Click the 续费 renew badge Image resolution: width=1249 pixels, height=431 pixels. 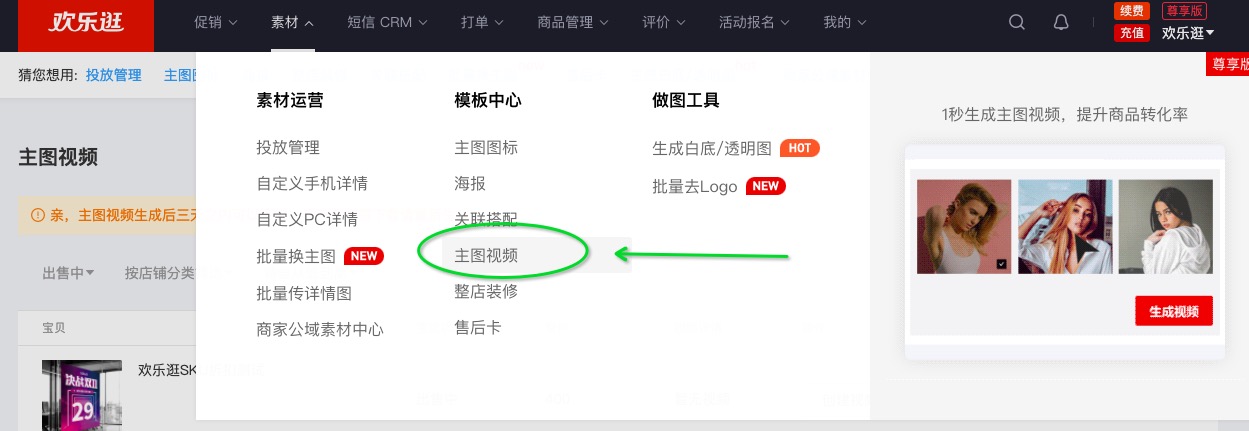point(1131,11)
